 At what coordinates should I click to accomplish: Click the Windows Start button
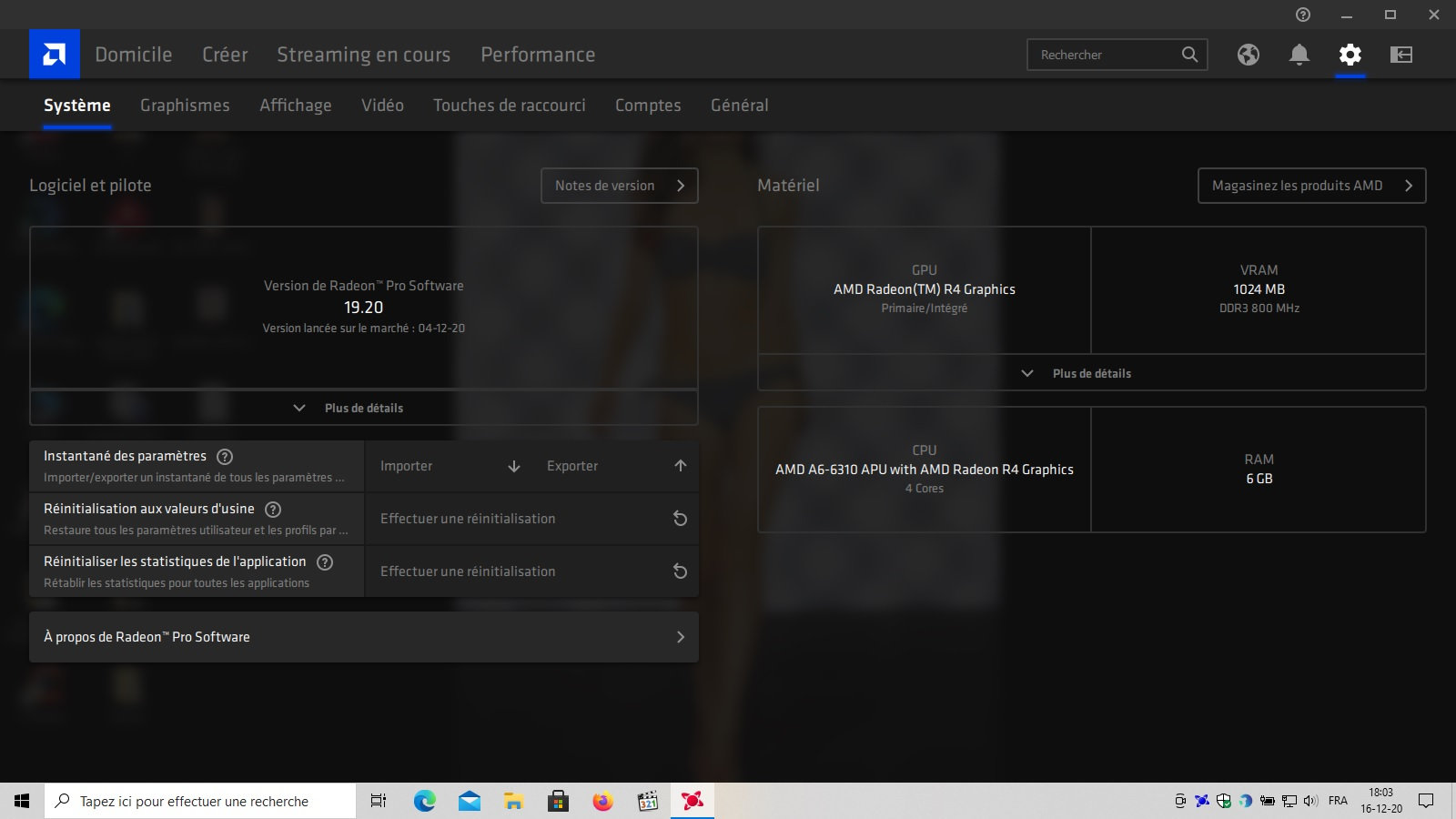point(22,801)
